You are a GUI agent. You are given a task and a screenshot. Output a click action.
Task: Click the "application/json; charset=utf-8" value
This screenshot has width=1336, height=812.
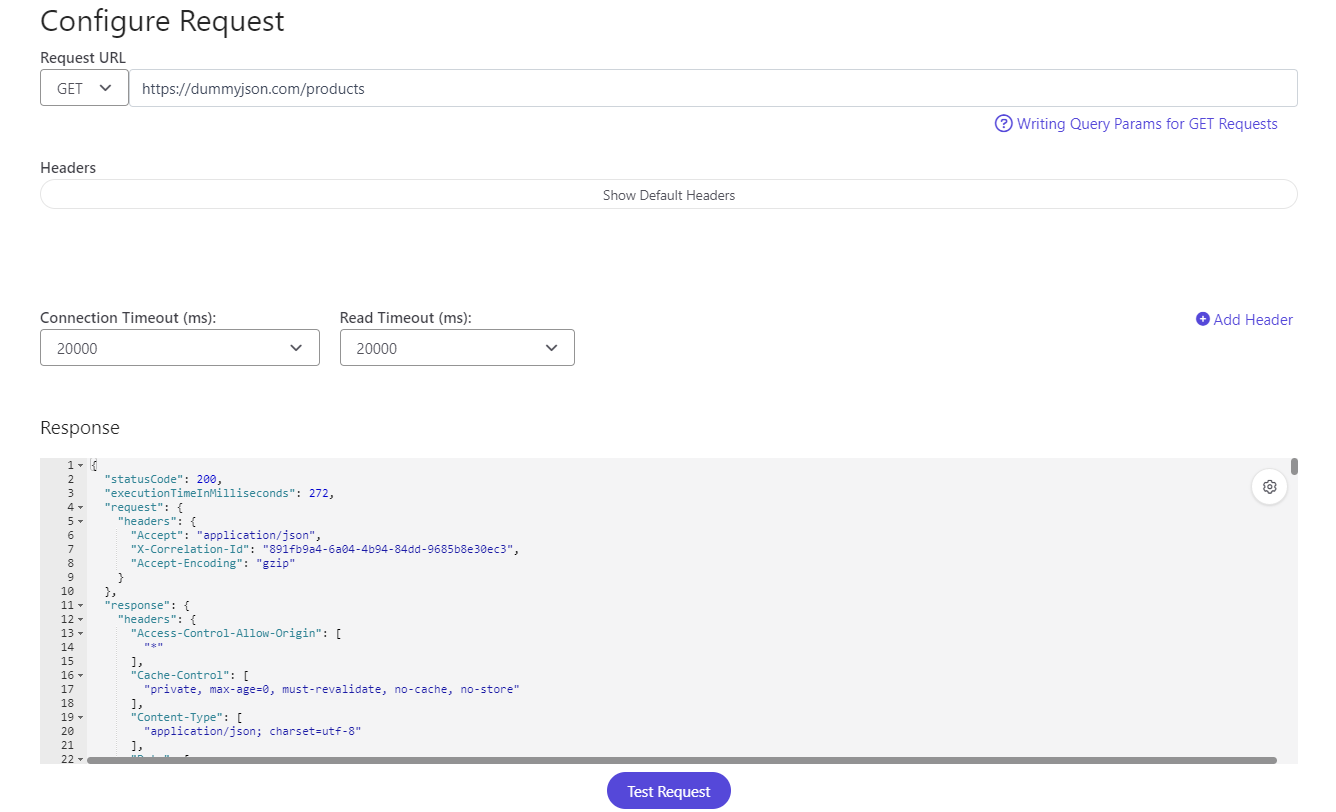click(x=253, y=731)
